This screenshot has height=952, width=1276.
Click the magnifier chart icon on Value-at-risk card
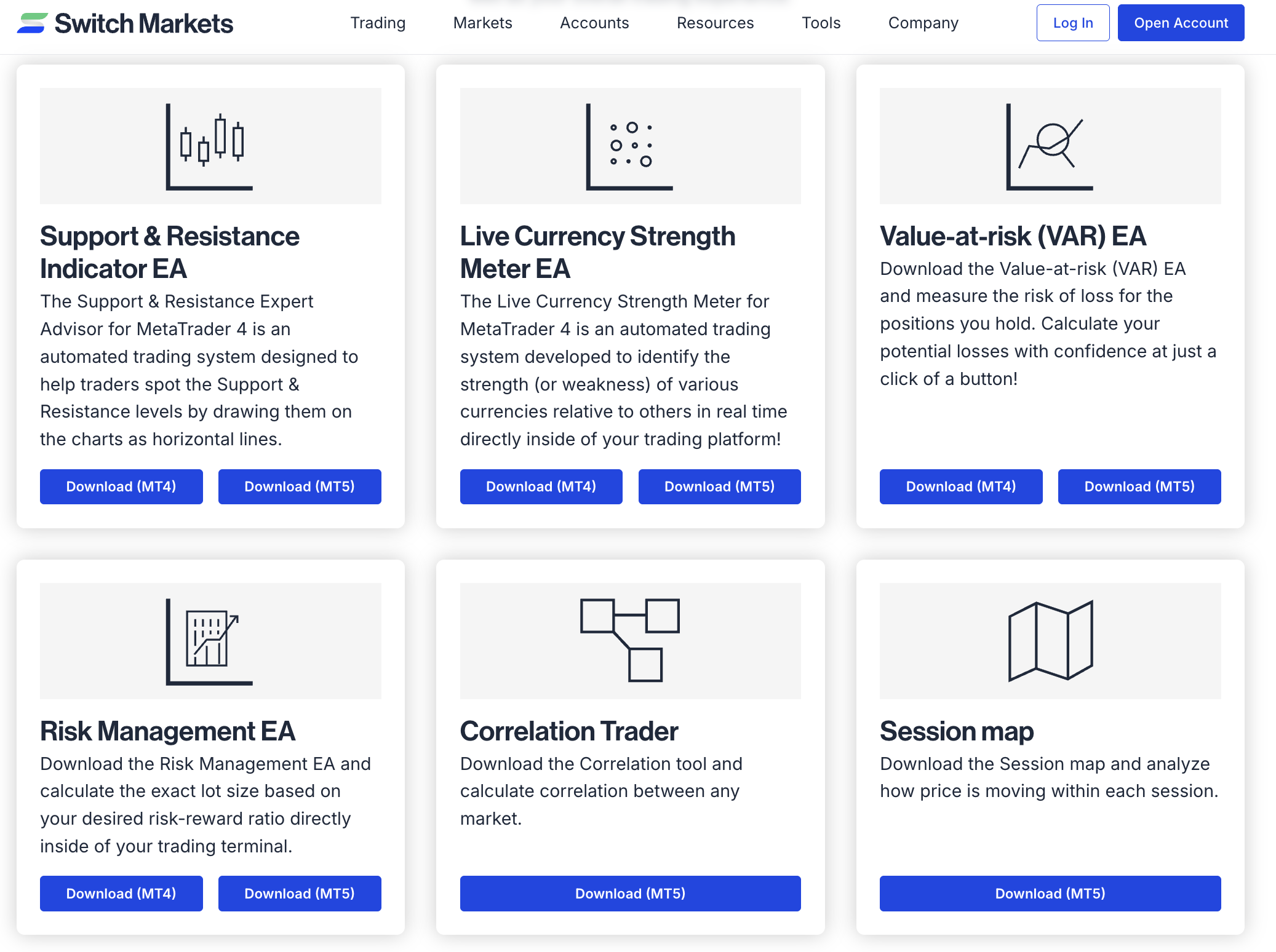[1050, 146]
